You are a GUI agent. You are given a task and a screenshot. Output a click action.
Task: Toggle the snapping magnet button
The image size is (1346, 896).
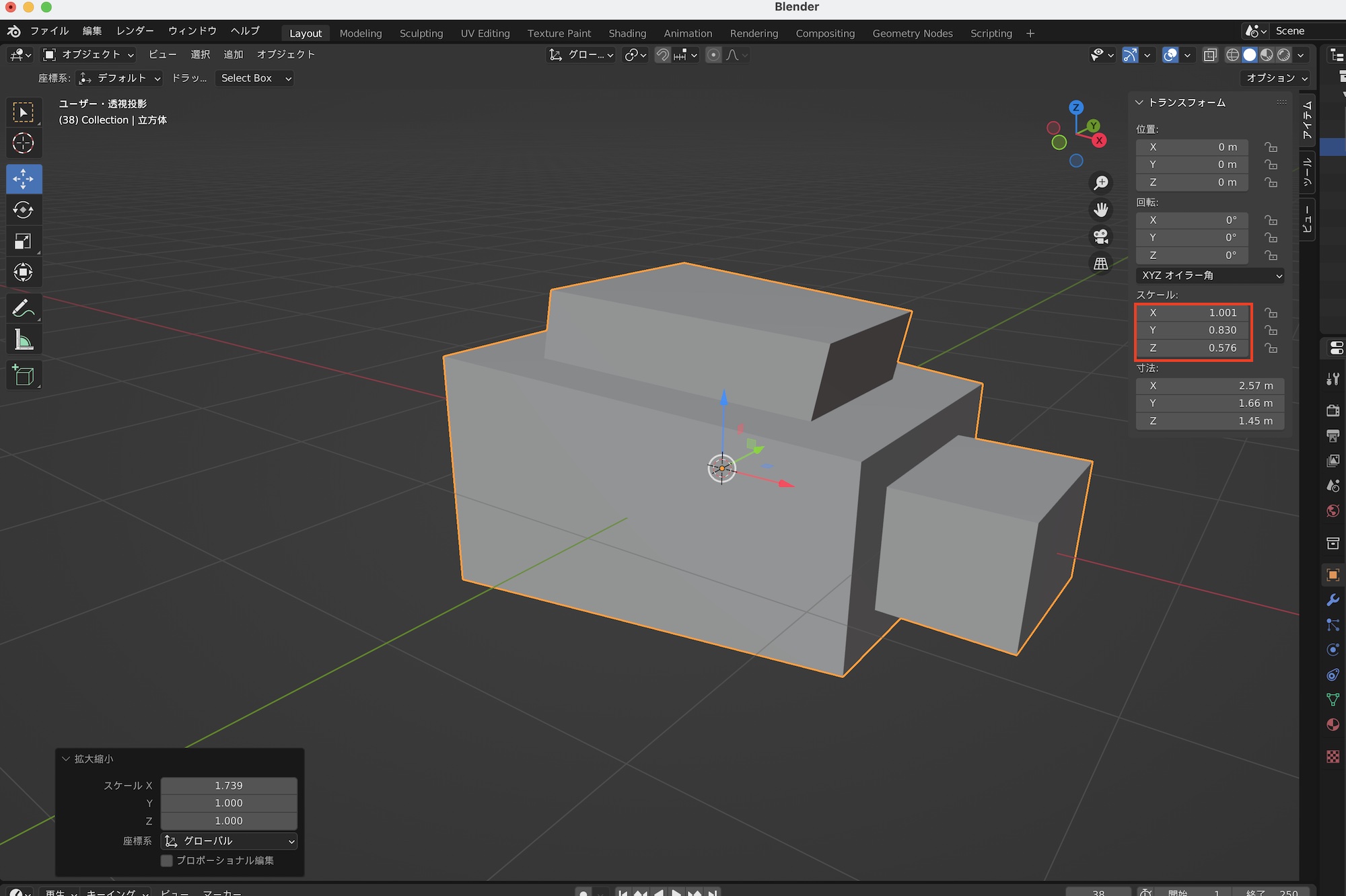coord(663,55)
